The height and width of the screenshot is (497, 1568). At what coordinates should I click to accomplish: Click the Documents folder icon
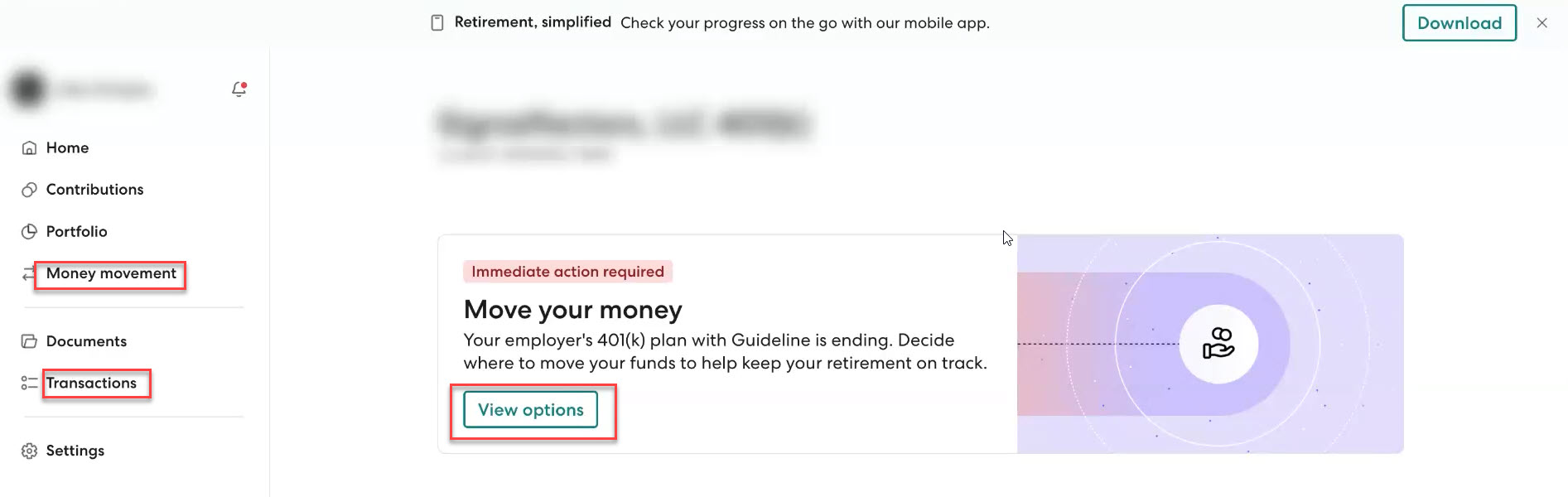tap(30, 341)
